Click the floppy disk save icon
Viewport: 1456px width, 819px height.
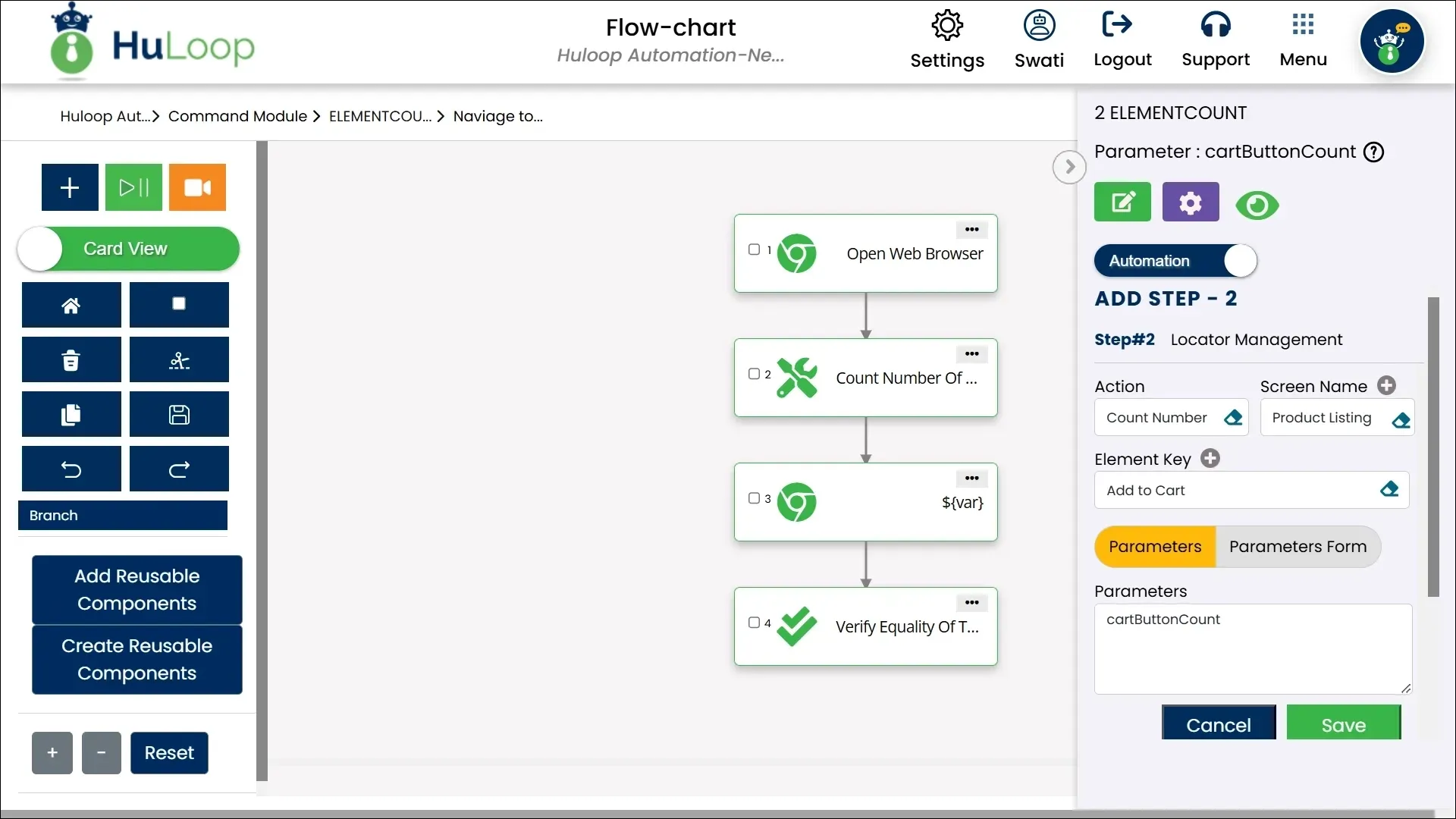pyautogui.click(x=179, y=414)
